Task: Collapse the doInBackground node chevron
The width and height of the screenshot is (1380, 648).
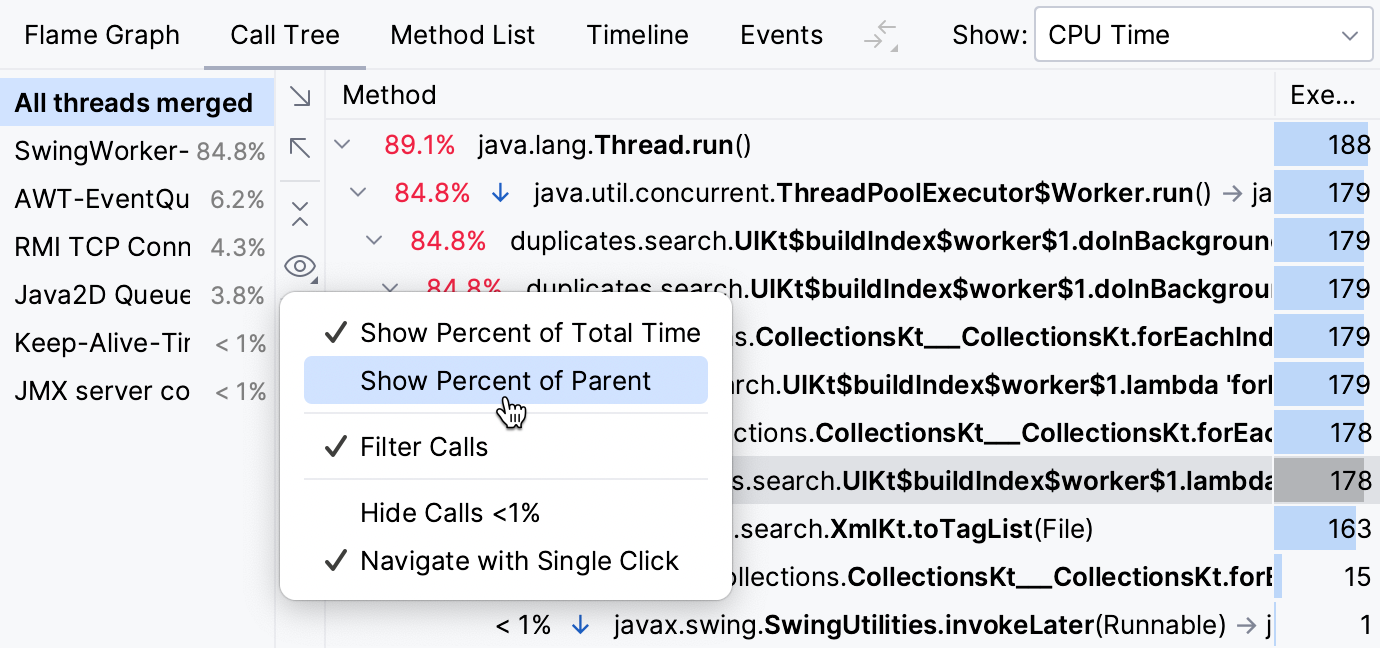Action: (x=373, y=240)
